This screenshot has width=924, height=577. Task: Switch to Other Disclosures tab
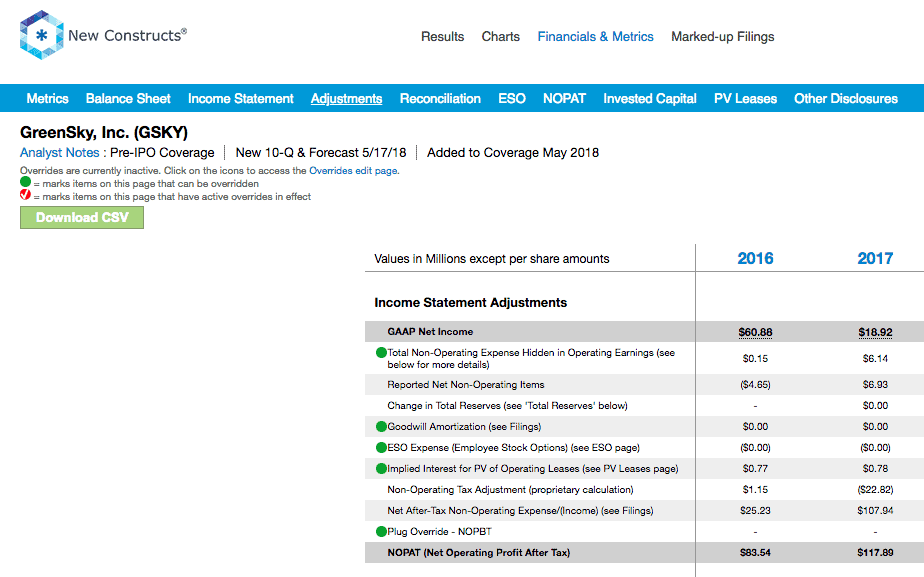(x=846, y=98)
